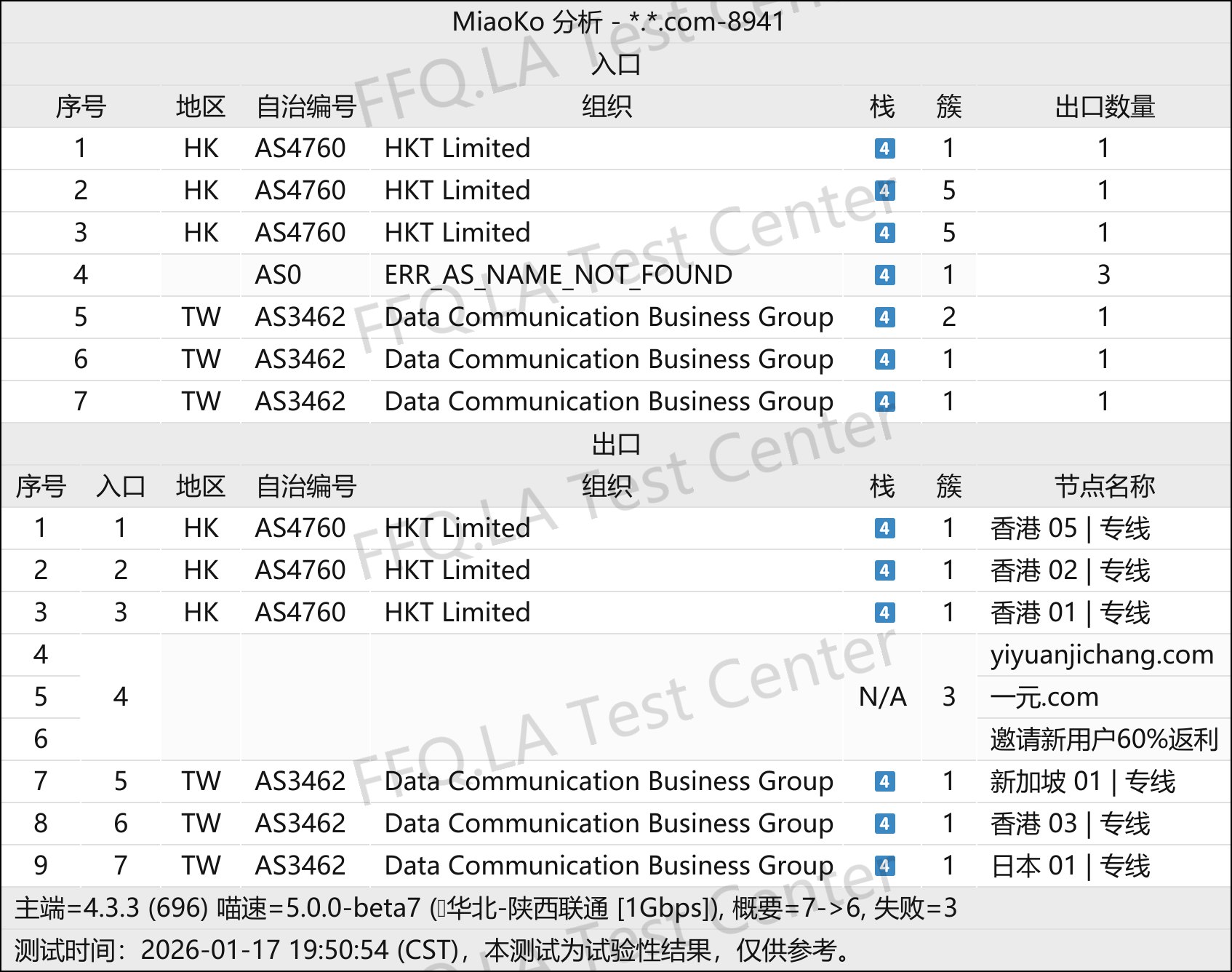
Task: Click the 出口 section header
Action: [616, 444]
